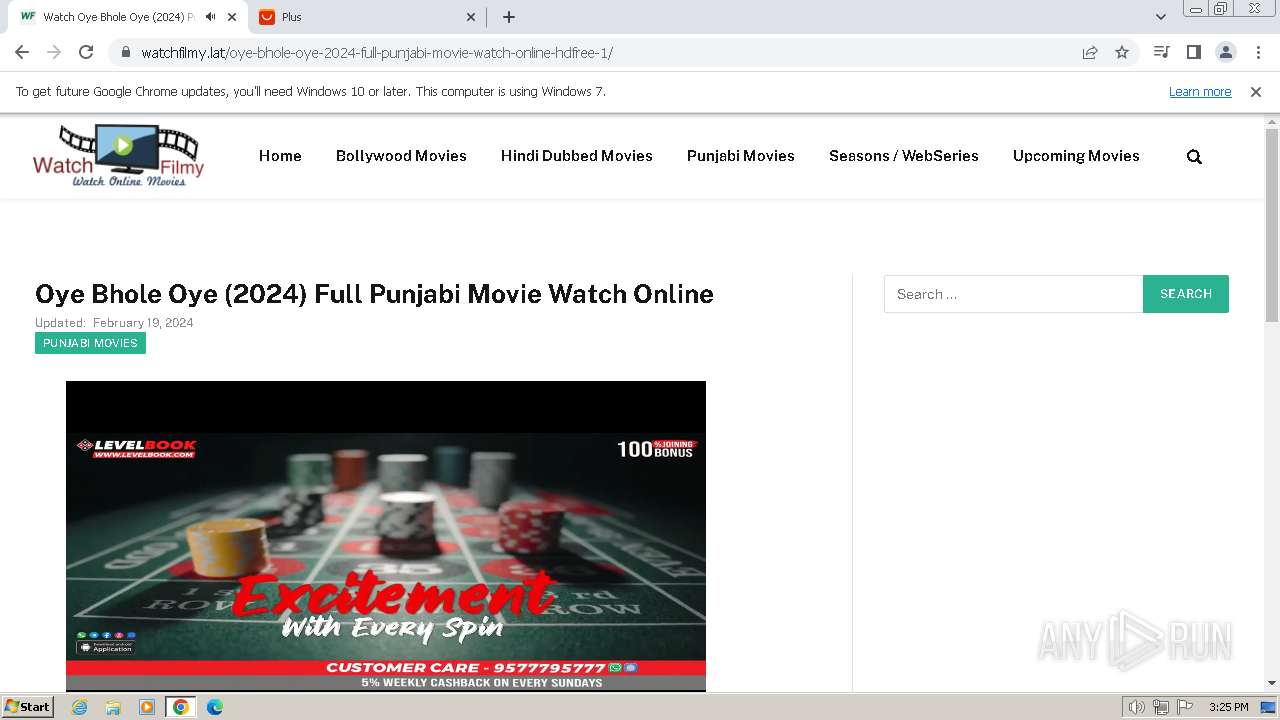Screen dimensions: 1280x720
Task: Click the green SEARCH button
Action: pyautogui.click(x=1186, y=294)
